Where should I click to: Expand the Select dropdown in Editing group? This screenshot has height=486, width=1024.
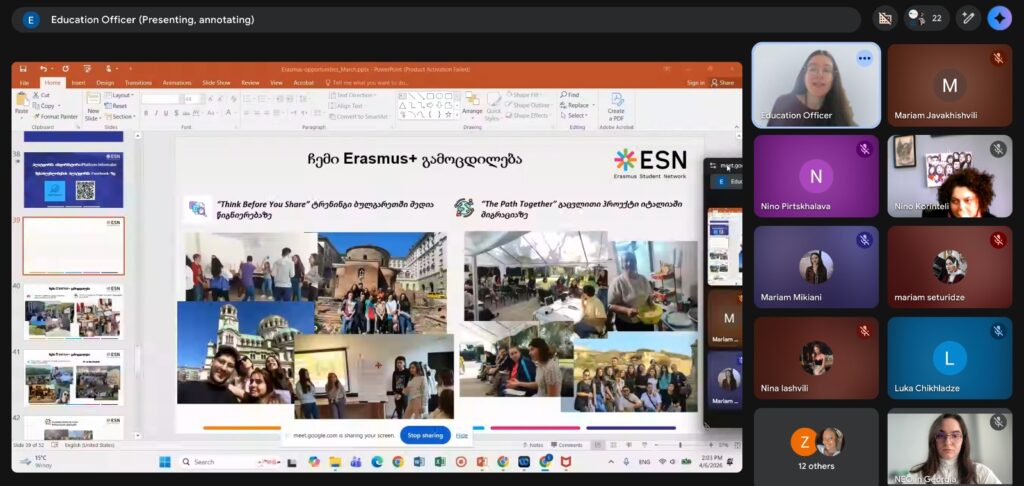pos(577,116)
